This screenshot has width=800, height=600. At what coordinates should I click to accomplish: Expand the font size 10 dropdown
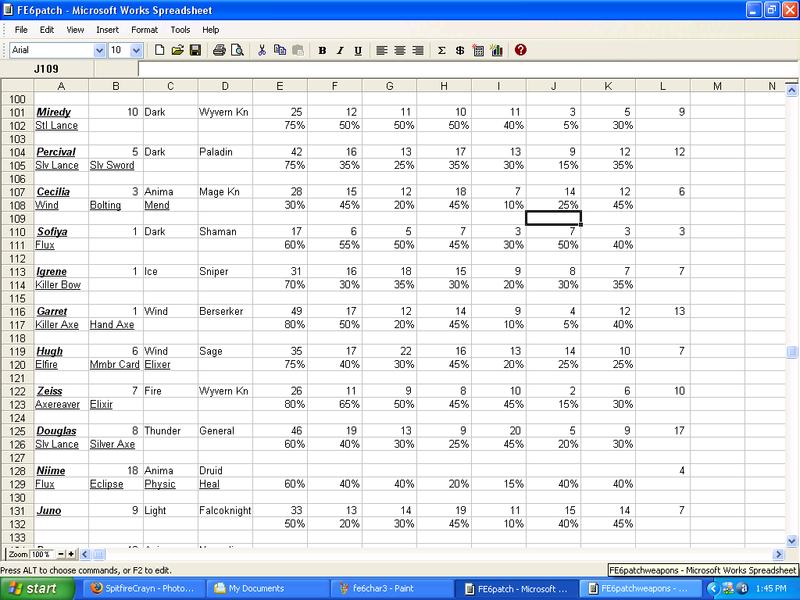[137, 50]
